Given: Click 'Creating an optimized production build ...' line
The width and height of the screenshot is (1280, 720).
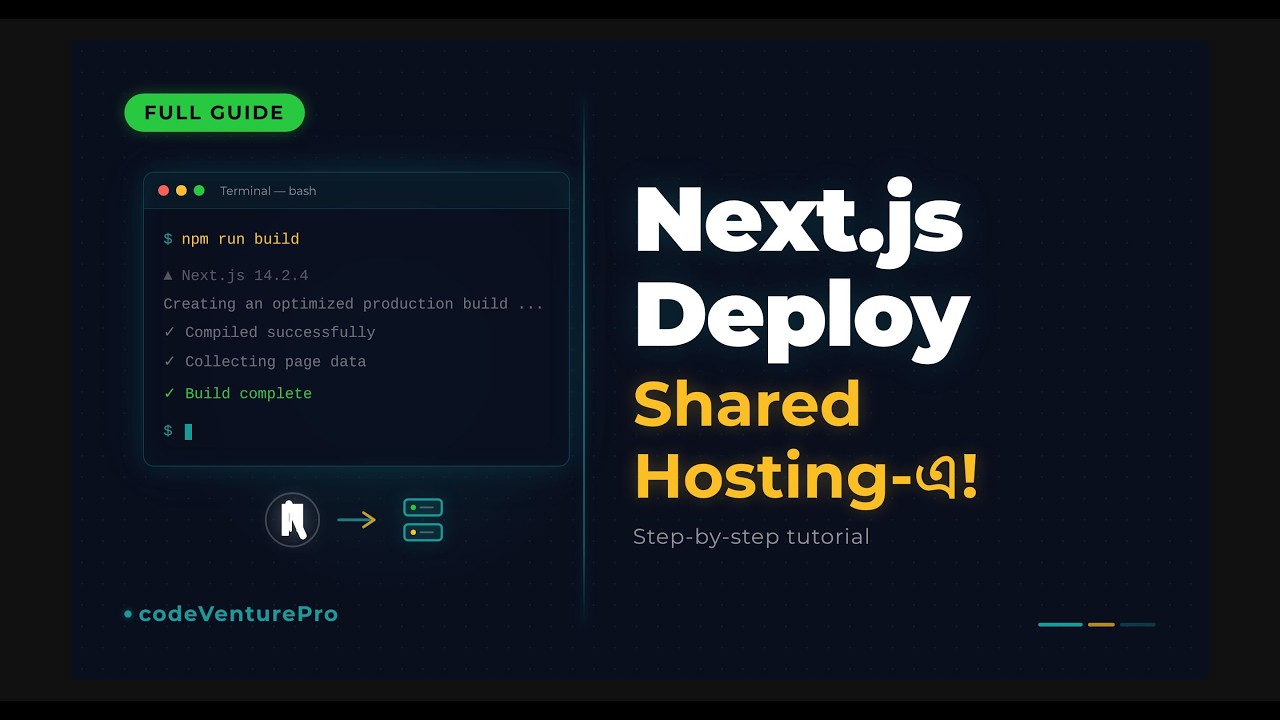Looking at the screenshot, I should pyautogui.click(x=353, y=304).
